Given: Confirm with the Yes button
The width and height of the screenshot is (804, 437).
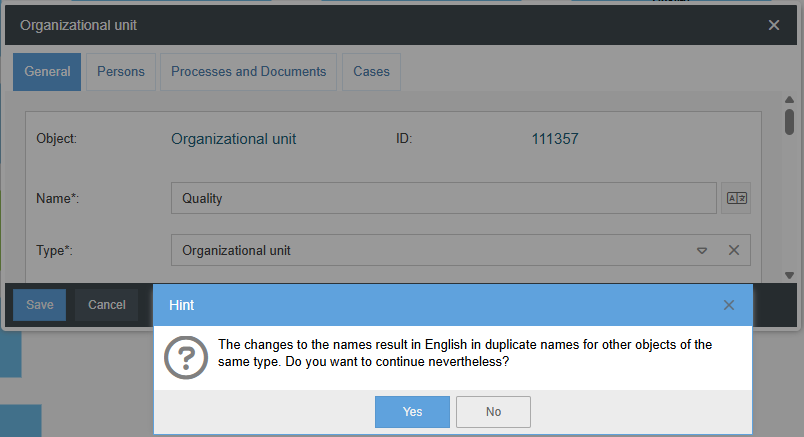Looking at the screenshot, I should pos(412,412).
